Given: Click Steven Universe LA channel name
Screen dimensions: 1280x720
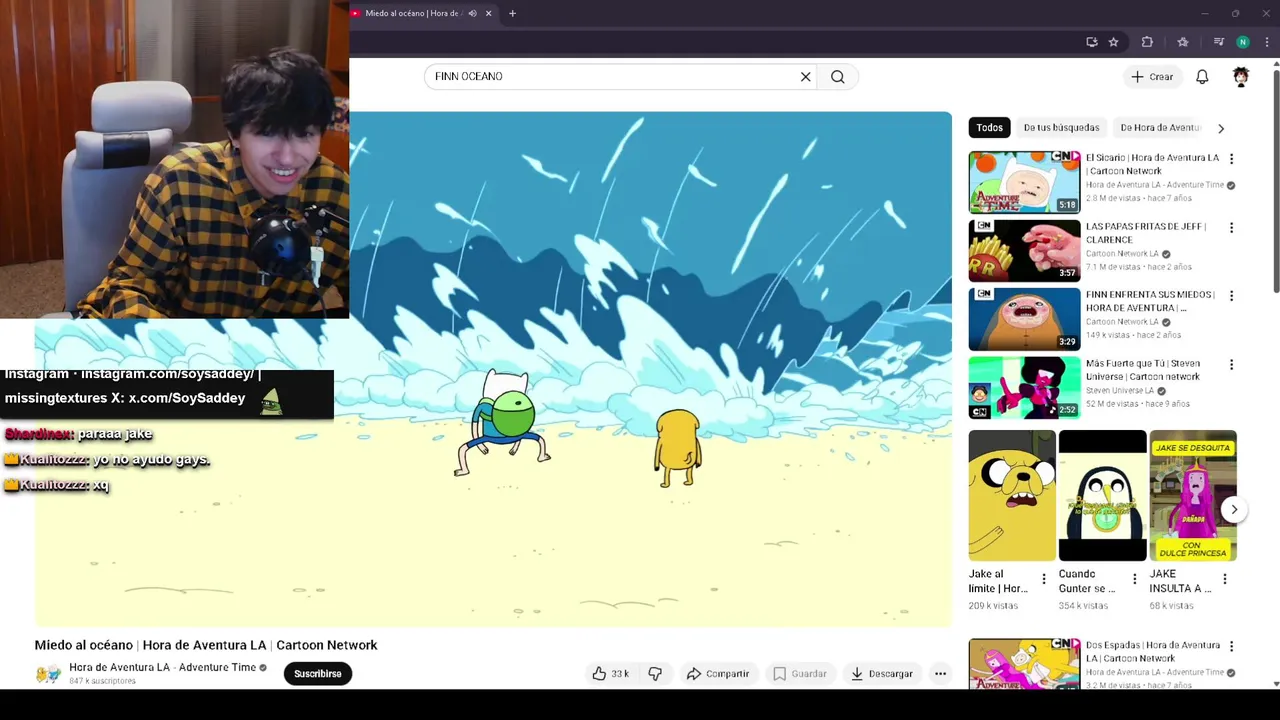Looking at the screenshot, I should click(1120, 391).
